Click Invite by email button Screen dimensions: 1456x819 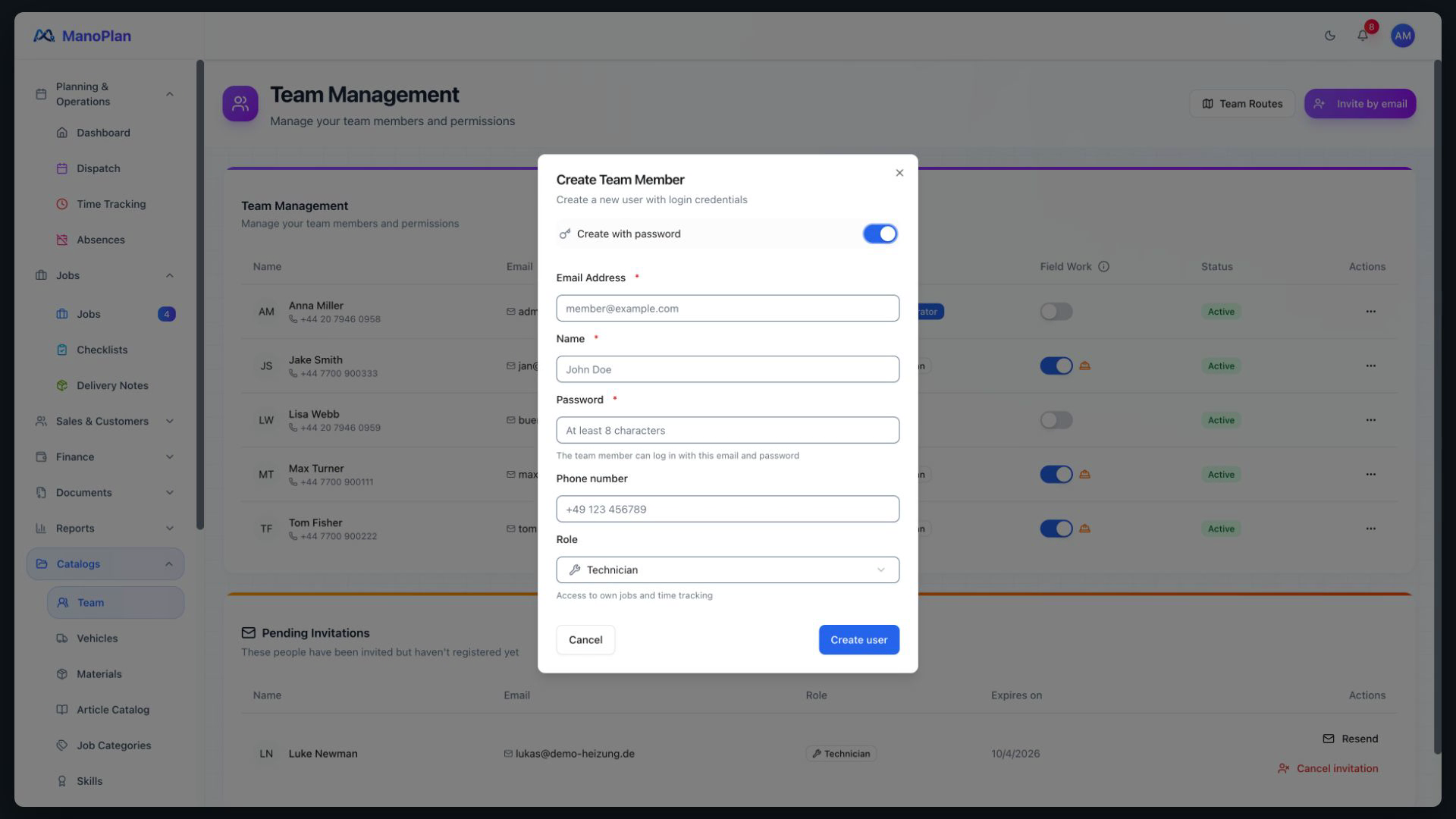point(1360,104)
